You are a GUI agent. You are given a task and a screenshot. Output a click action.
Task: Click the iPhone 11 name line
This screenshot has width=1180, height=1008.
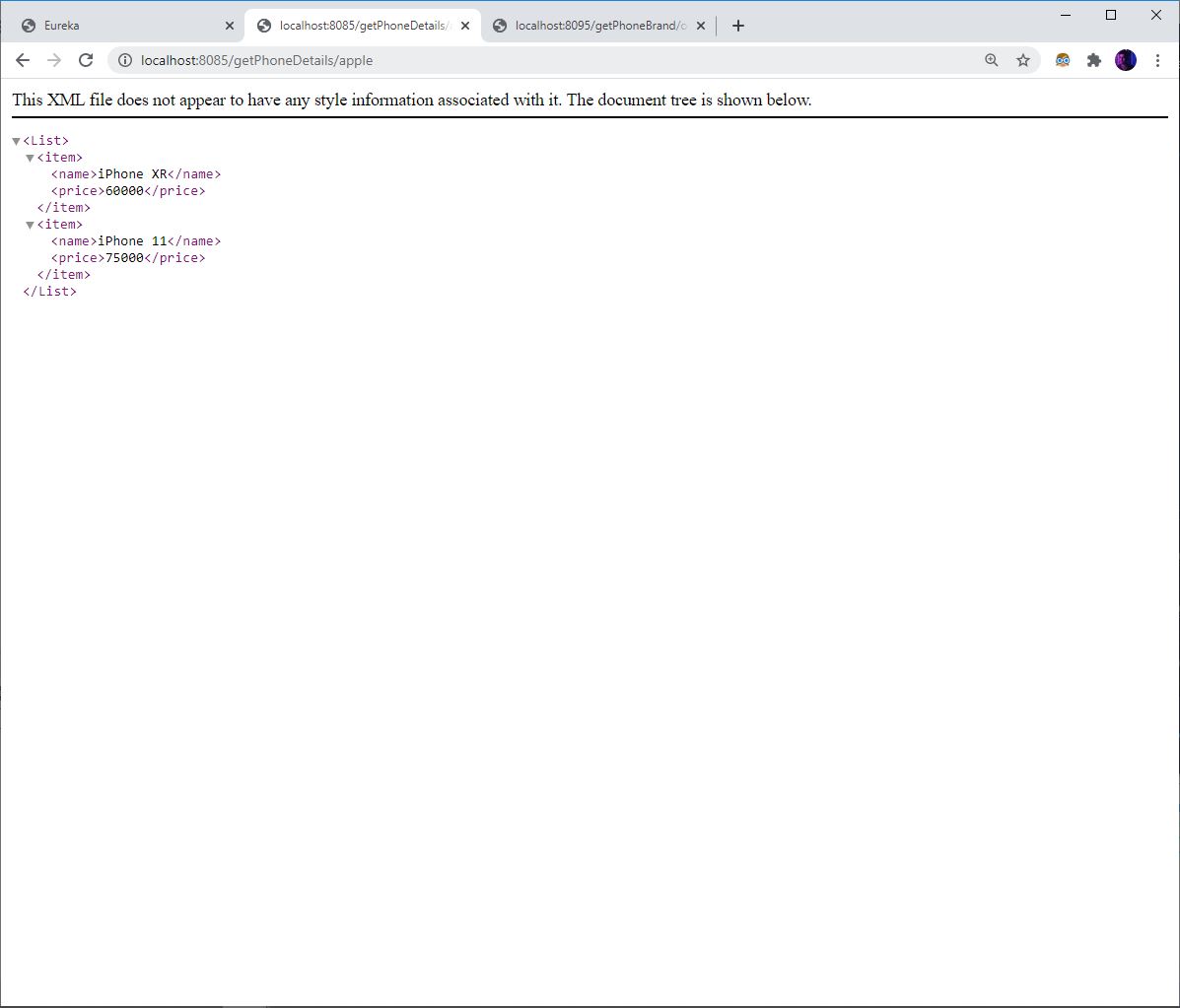point(136,240)
